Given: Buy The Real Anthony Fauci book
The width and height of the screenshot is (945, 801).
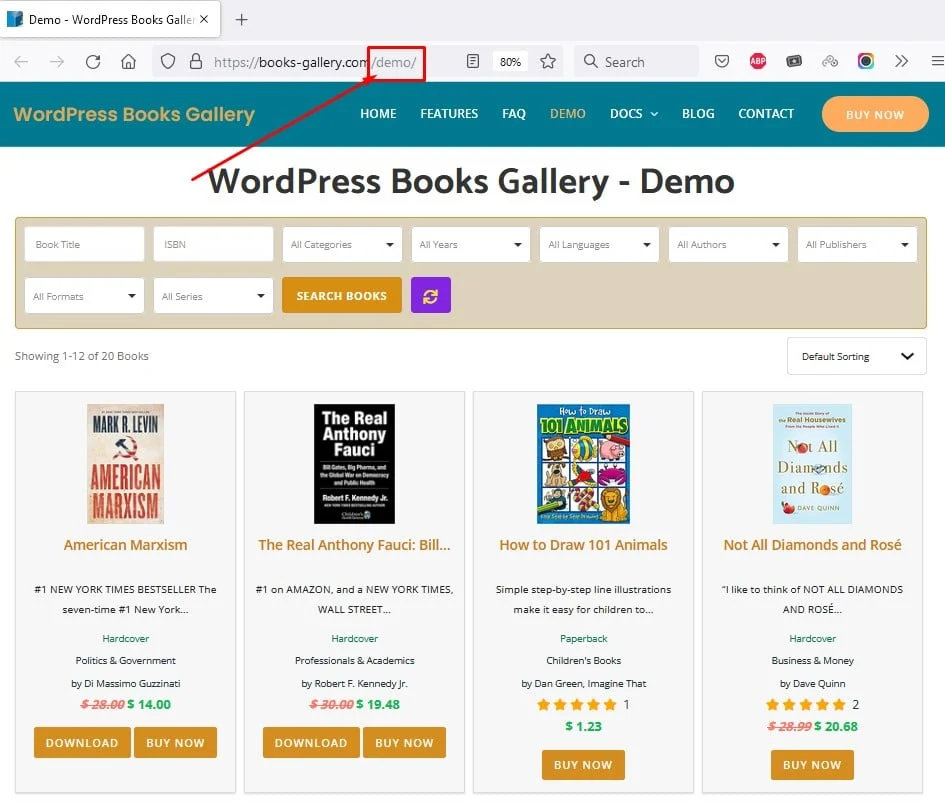Looking at the screenshot, I should [404, 743].
